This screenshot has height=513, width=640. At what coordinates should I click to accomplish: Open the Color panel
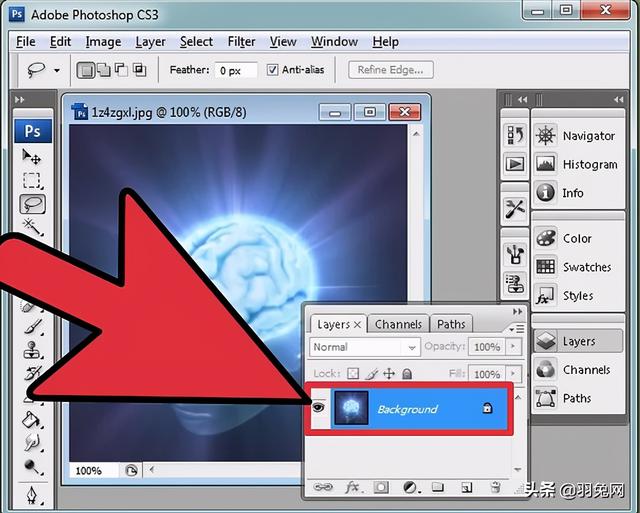pyautogui.click(x=578, y=238)
